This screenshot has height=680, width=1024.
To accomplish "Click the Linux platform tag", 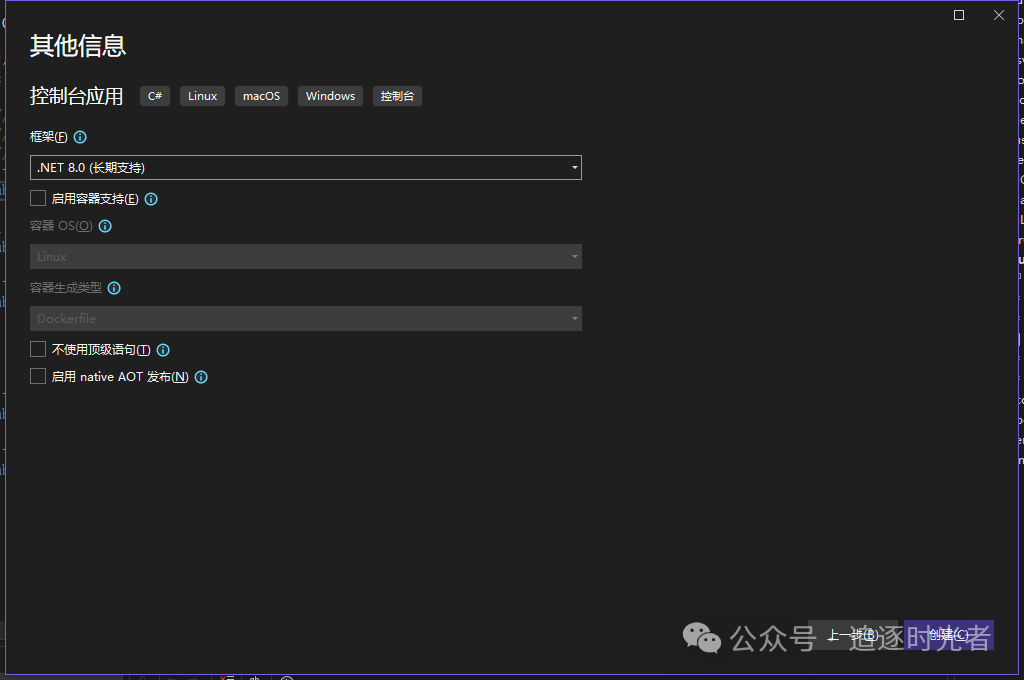I will (202, 96).
